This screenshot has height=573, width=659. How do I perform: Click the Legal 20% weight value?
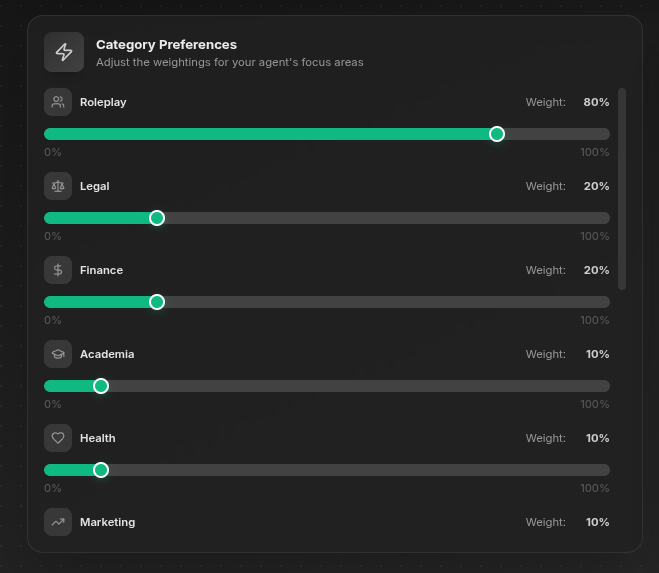(x=596, y=186)
